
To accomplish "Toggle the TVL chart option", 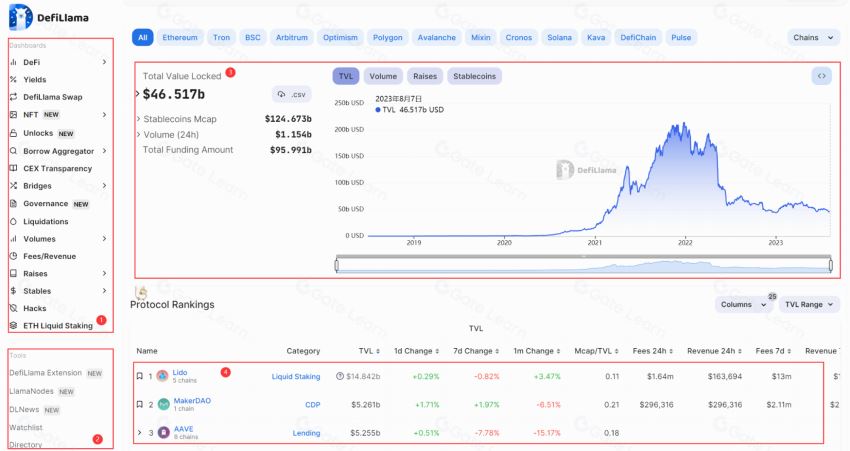I will click(x=345, y=76).
